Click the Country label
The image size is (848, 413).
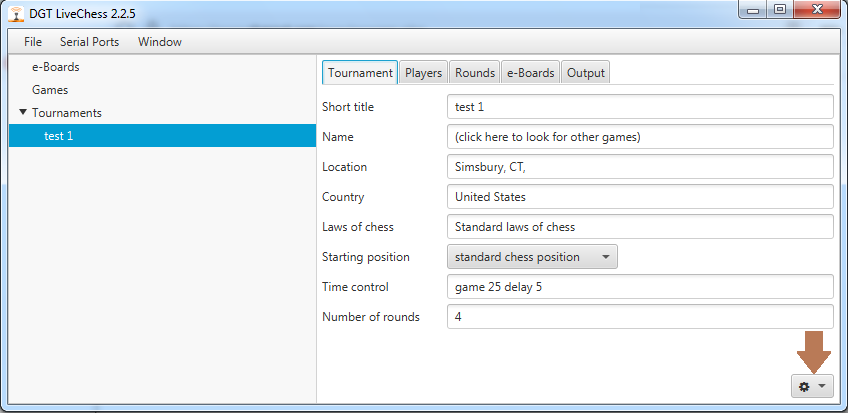coord(343,197)
